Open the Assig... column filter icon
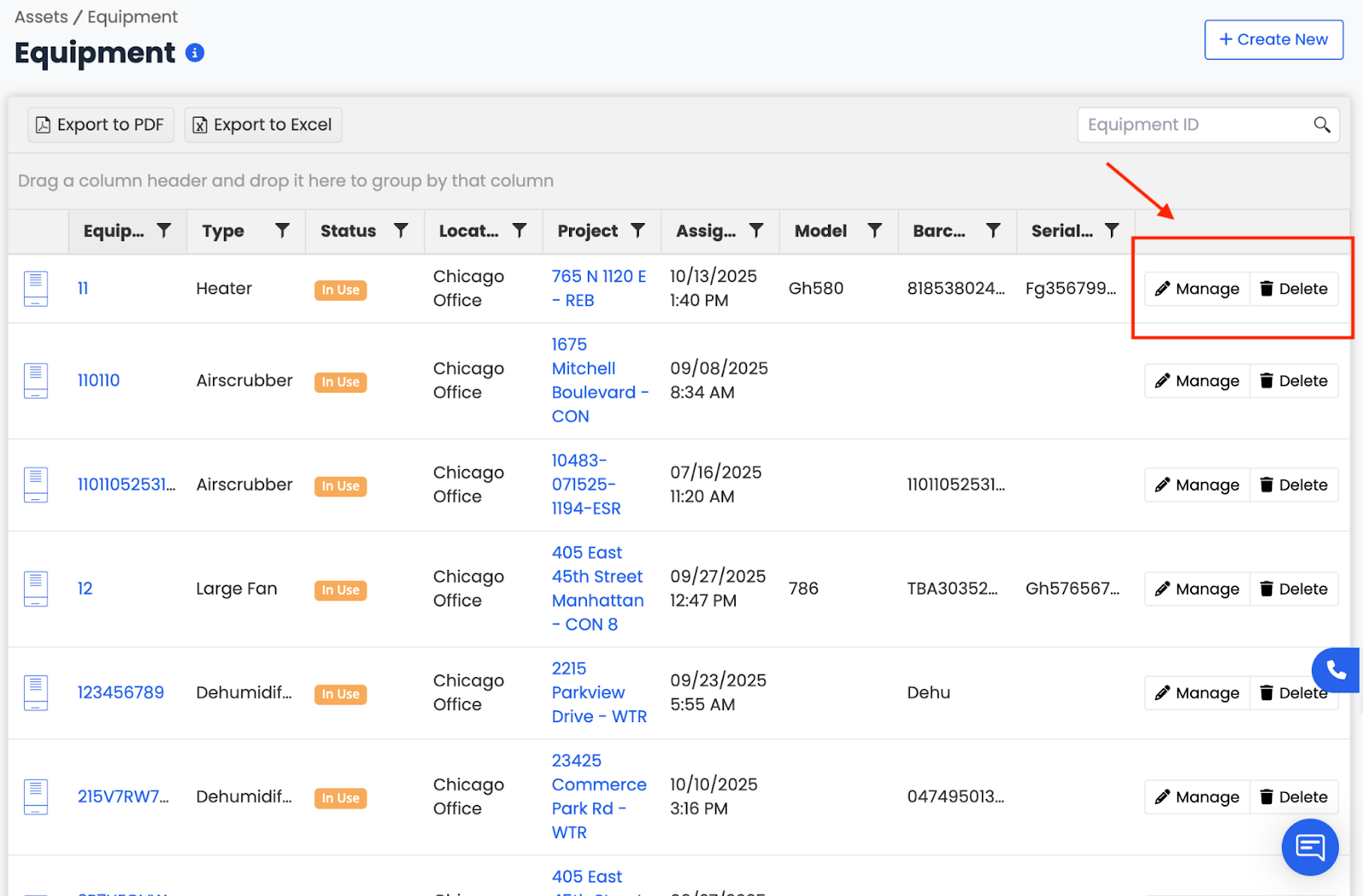The image size is (1363, 896). point(756,230)
